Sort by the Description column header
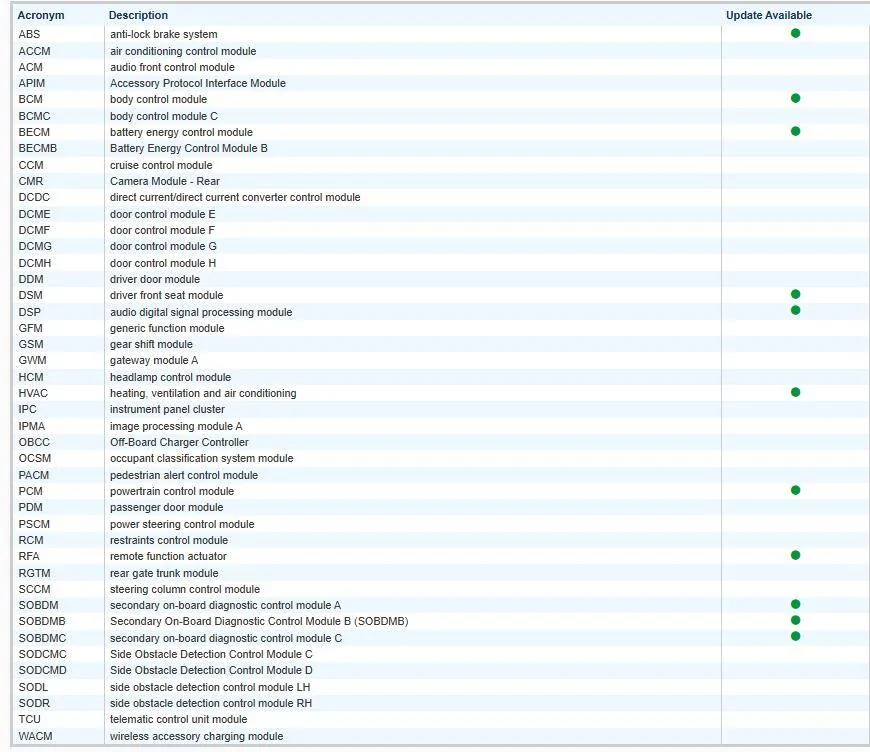 138,15
